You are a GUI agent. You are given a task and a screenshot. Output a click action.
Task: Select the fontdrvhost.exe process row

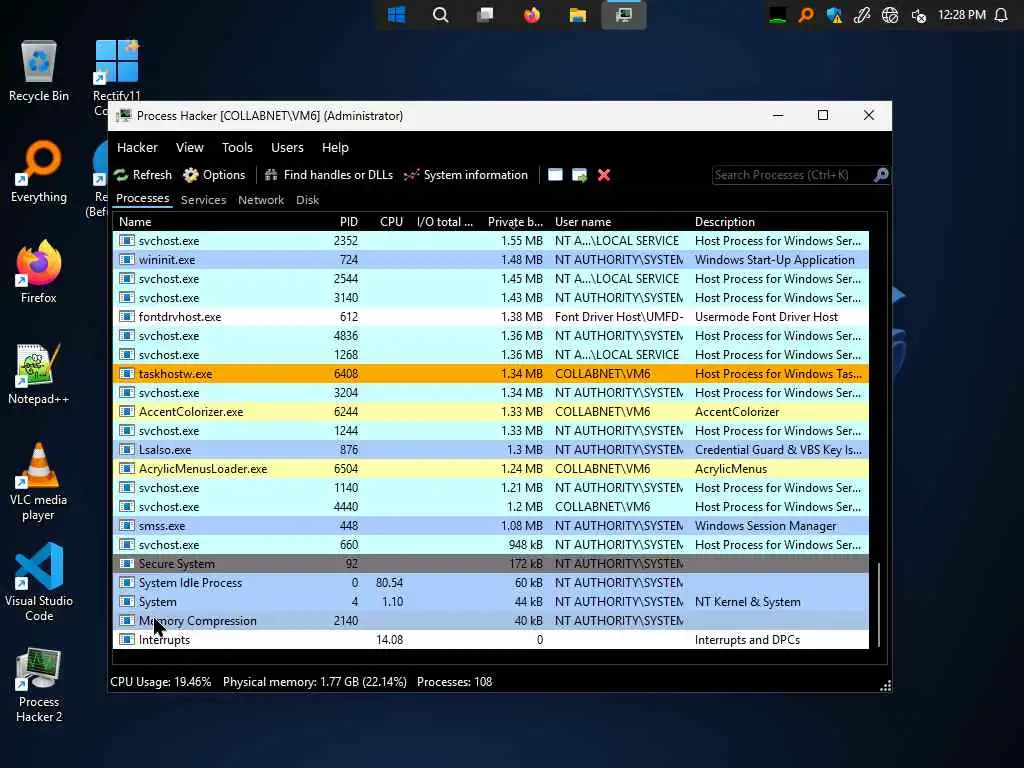pos(490,317)
